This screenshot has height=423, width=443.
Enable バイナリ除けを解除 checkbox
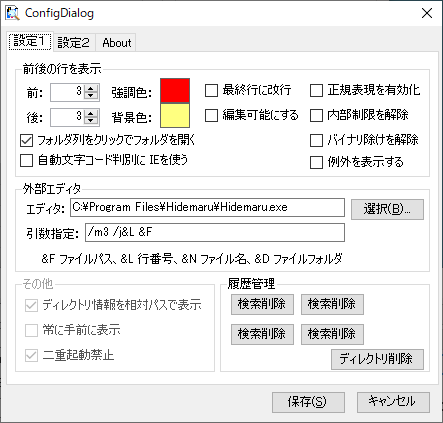click(x=316, y=140)
